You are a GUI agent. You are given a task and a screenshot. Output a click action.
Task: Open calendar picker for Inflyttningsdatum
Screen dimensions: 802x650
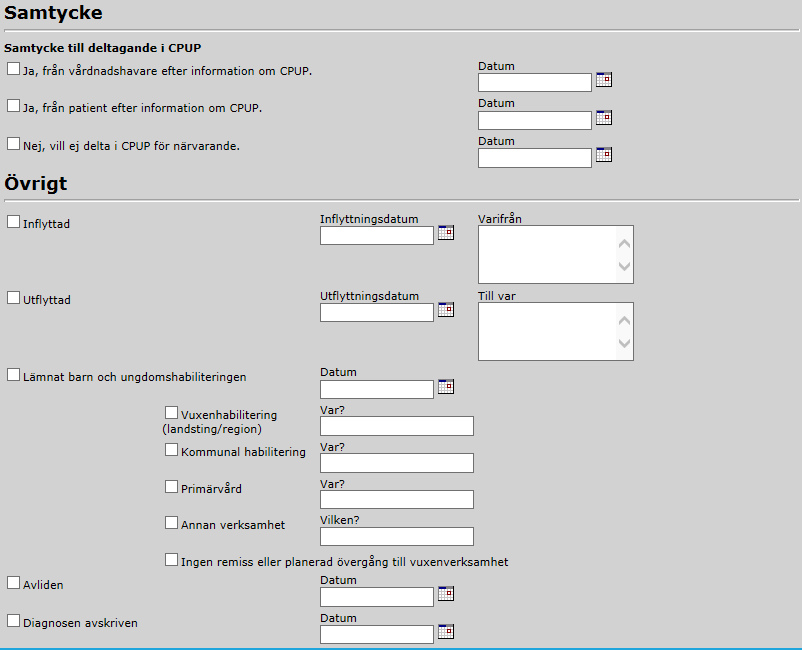pos(446,233)
